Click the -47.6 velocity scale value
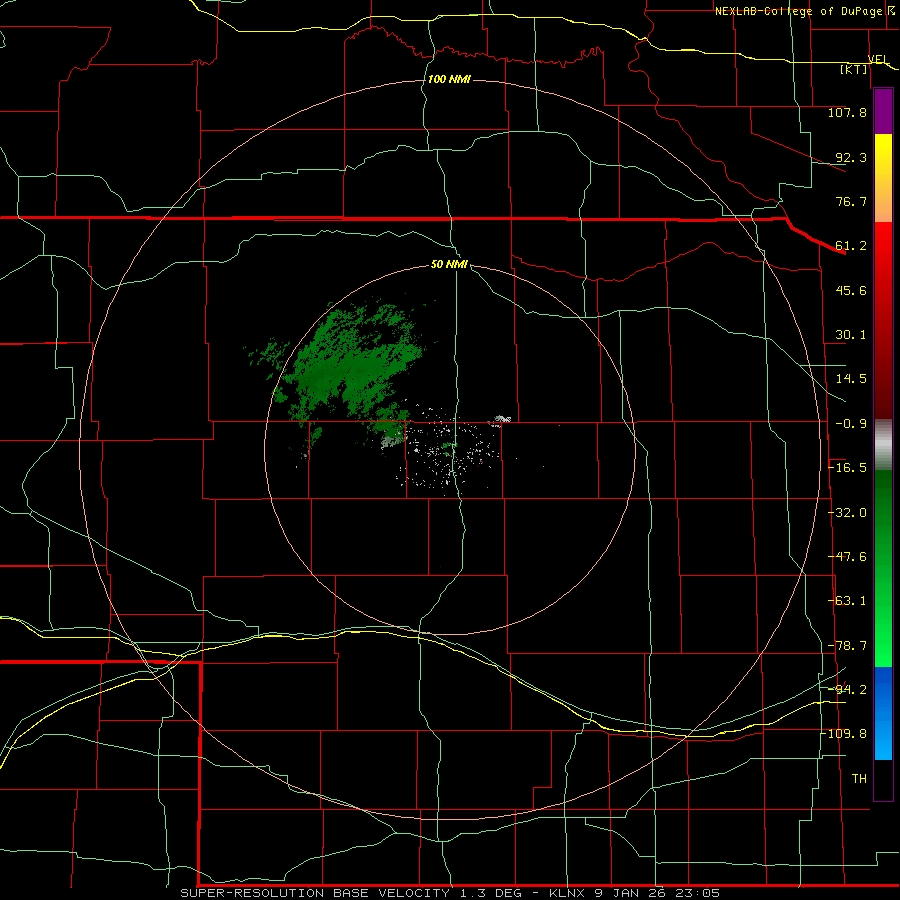The width and height of the screenshot is (900, 900). pos(847,557)
